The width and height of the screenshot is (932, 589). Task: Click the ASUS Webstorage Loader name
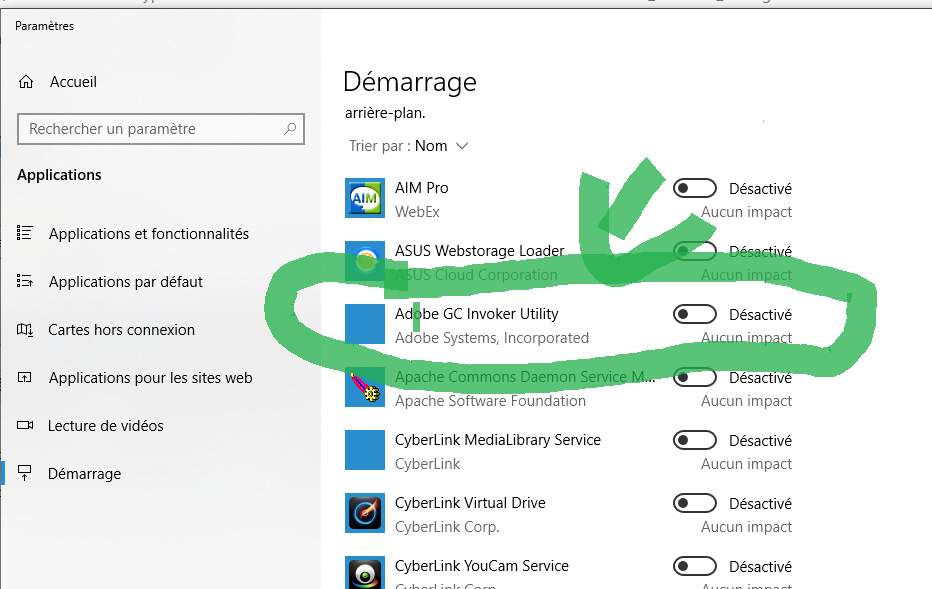pos(480,251)
